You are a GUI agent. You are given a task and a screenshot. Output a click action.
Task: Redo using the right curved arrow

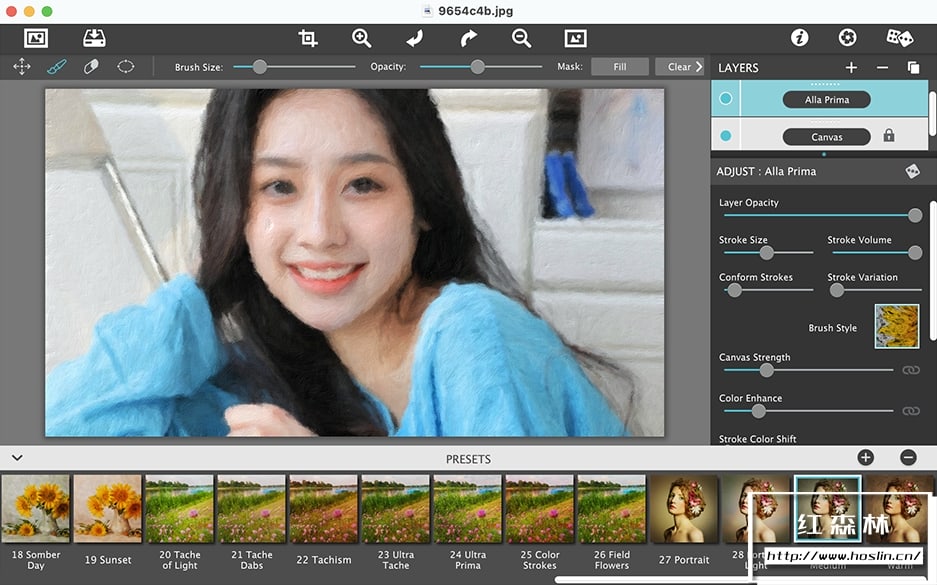(468, 38)
